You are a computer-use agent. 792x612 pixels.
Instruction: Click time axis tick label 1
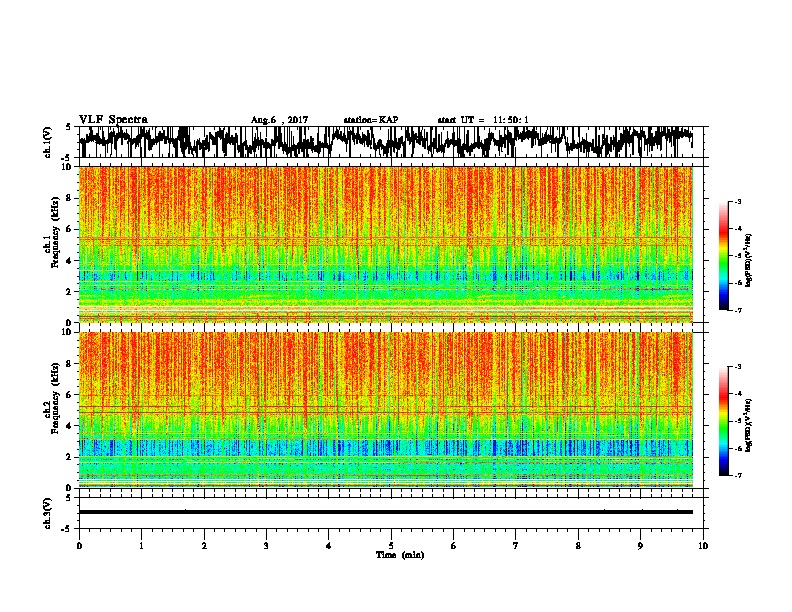[x=141, y=546]
